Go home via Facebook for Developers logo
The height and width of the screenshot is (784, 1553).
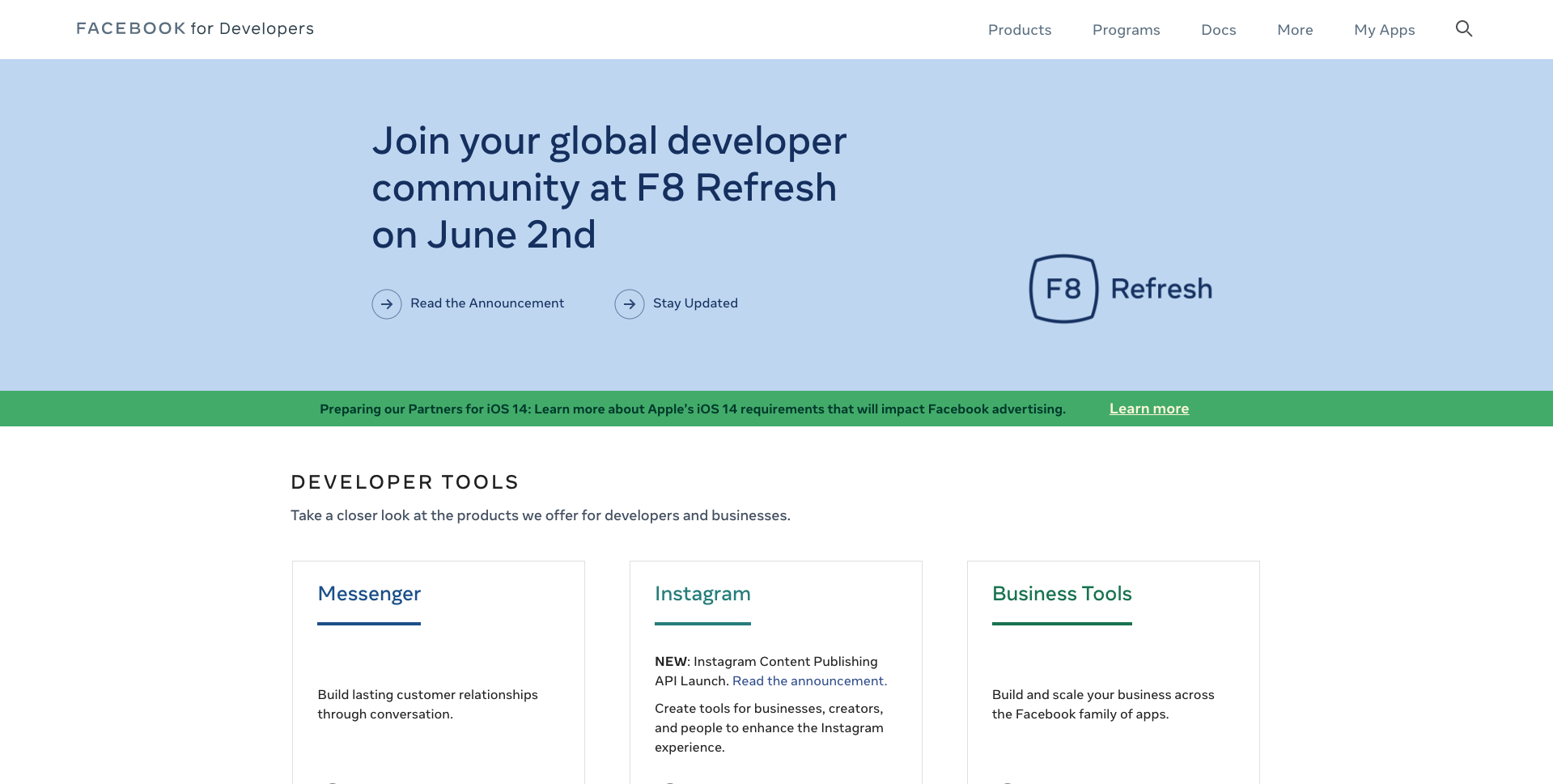point(195,29)
